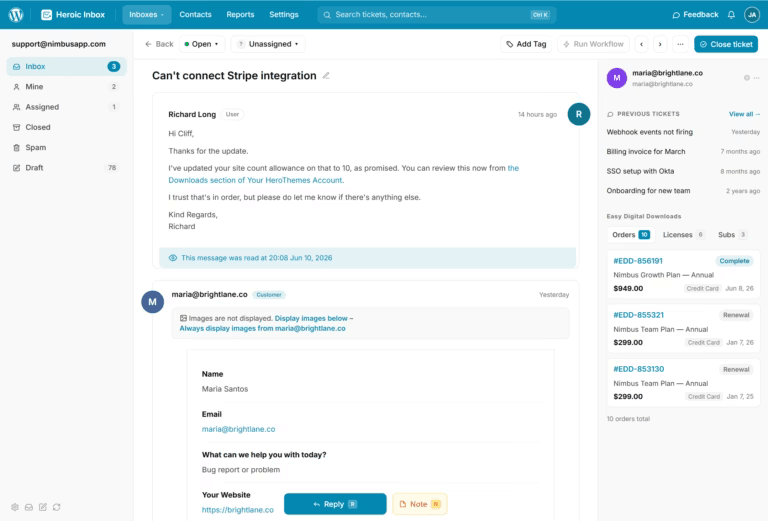Select the Inbox folder

coord(66,67)
